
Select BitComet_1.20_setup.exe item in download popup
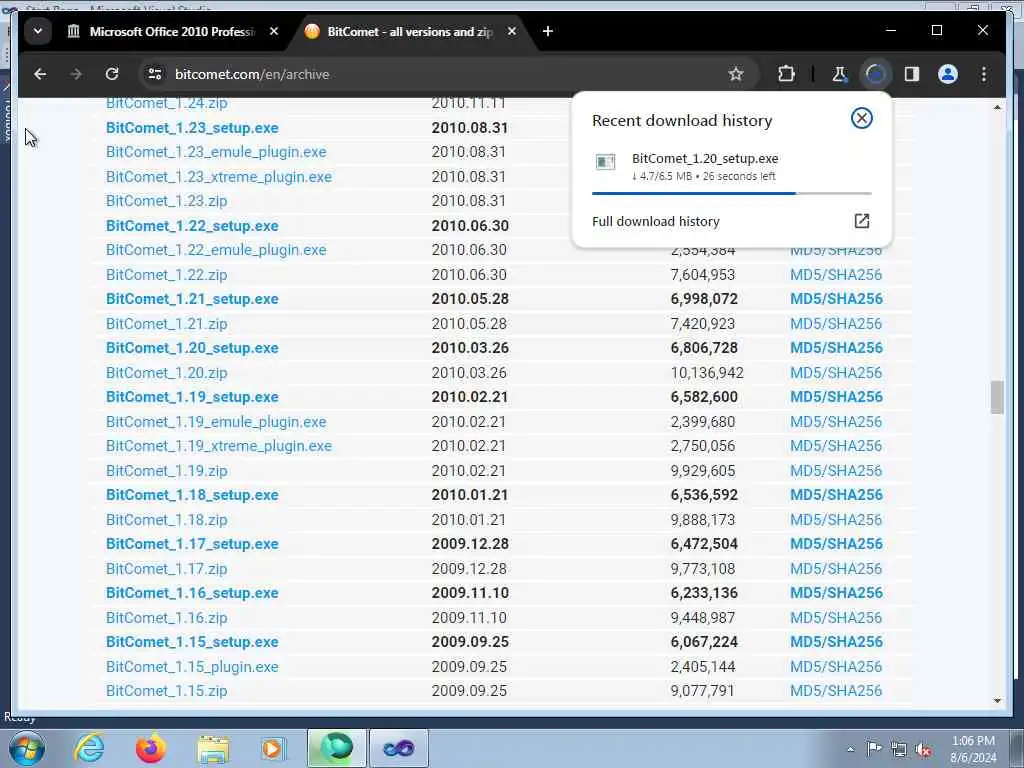731,167
